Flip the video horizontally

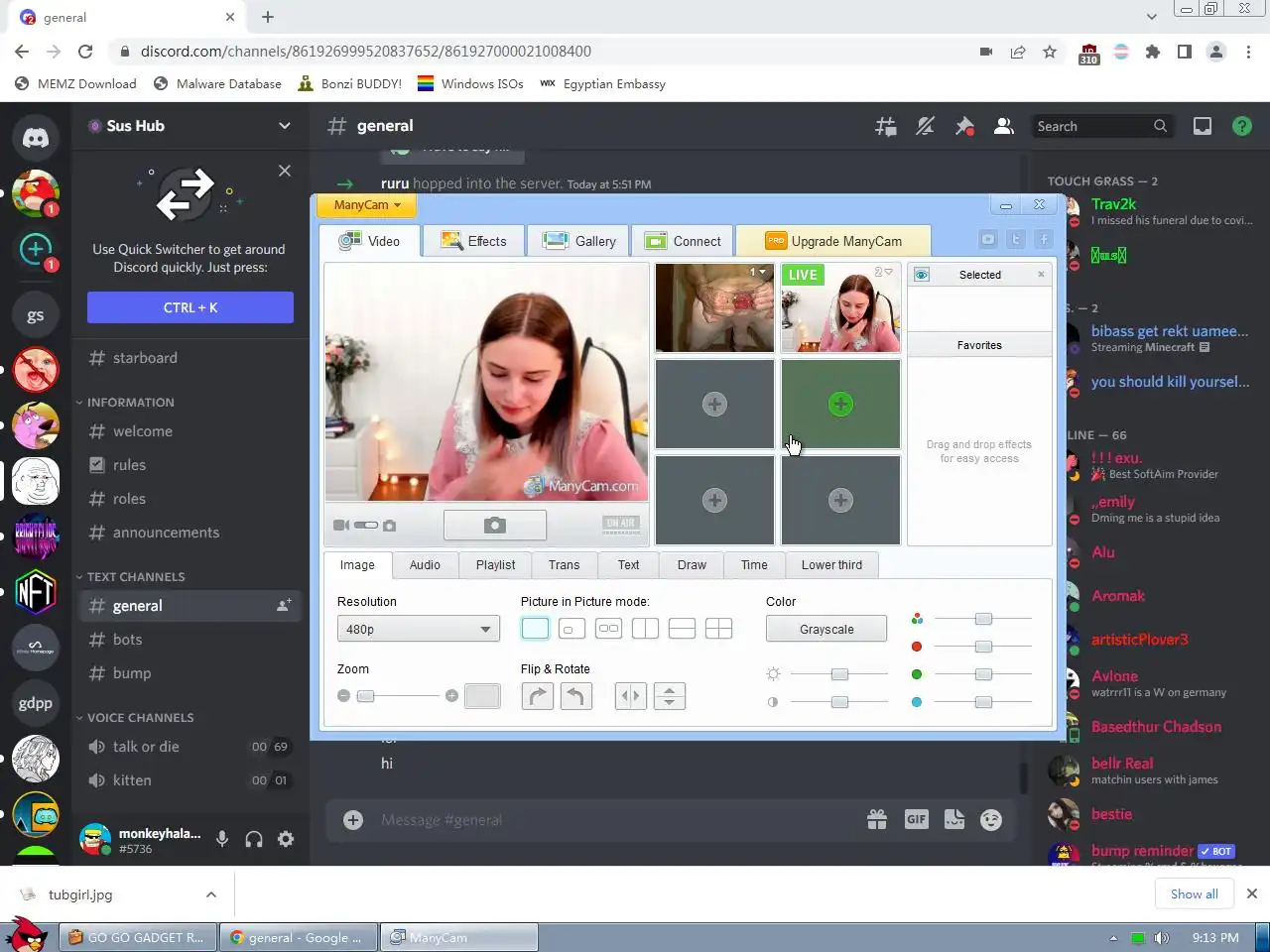coord(630,696)
